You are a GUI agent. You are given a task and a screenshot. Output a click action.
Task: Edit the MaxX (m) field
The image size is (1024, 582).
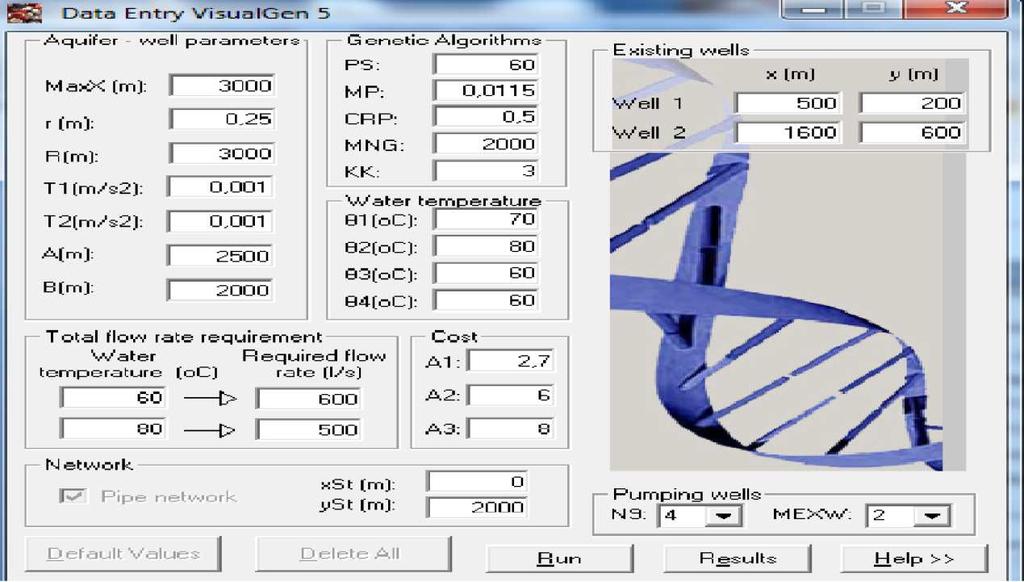tap(222, 86)
